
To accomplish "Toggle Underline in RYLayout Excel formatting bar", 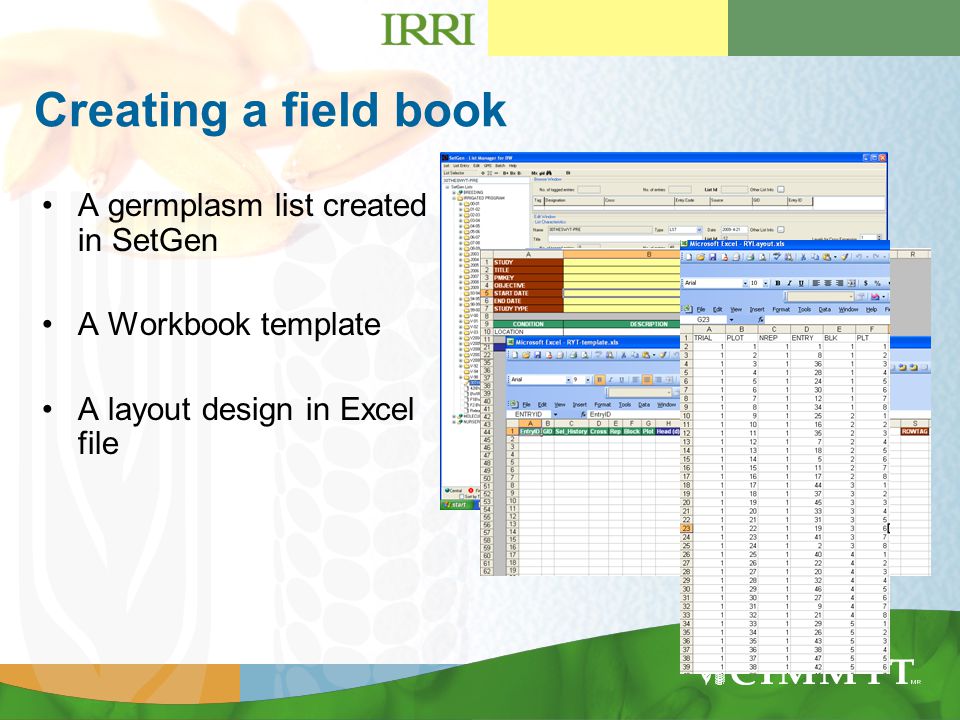I will [801, 283].
